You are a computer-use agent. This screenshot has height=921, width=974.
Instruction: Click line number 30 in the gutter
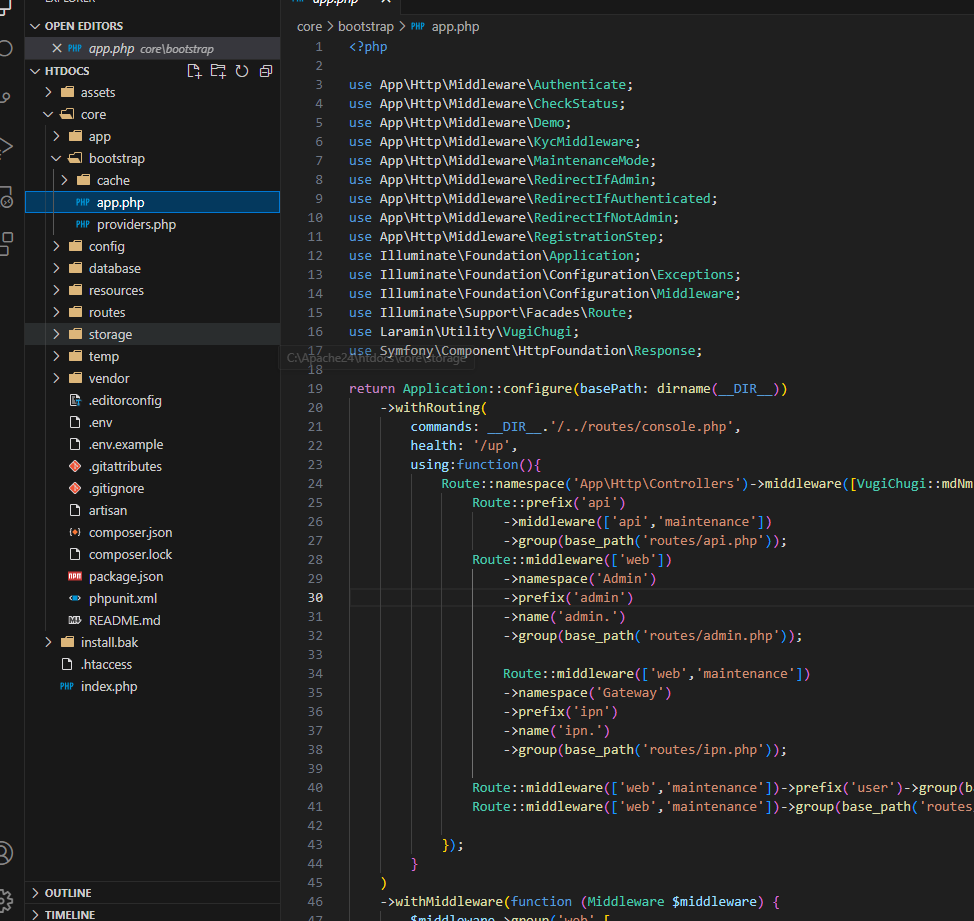316,597
